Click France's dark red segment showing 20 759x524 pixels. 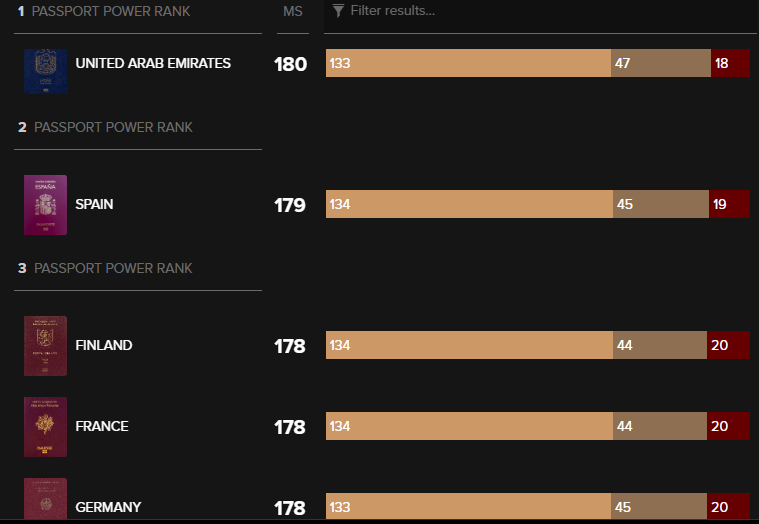pos(728,426)
